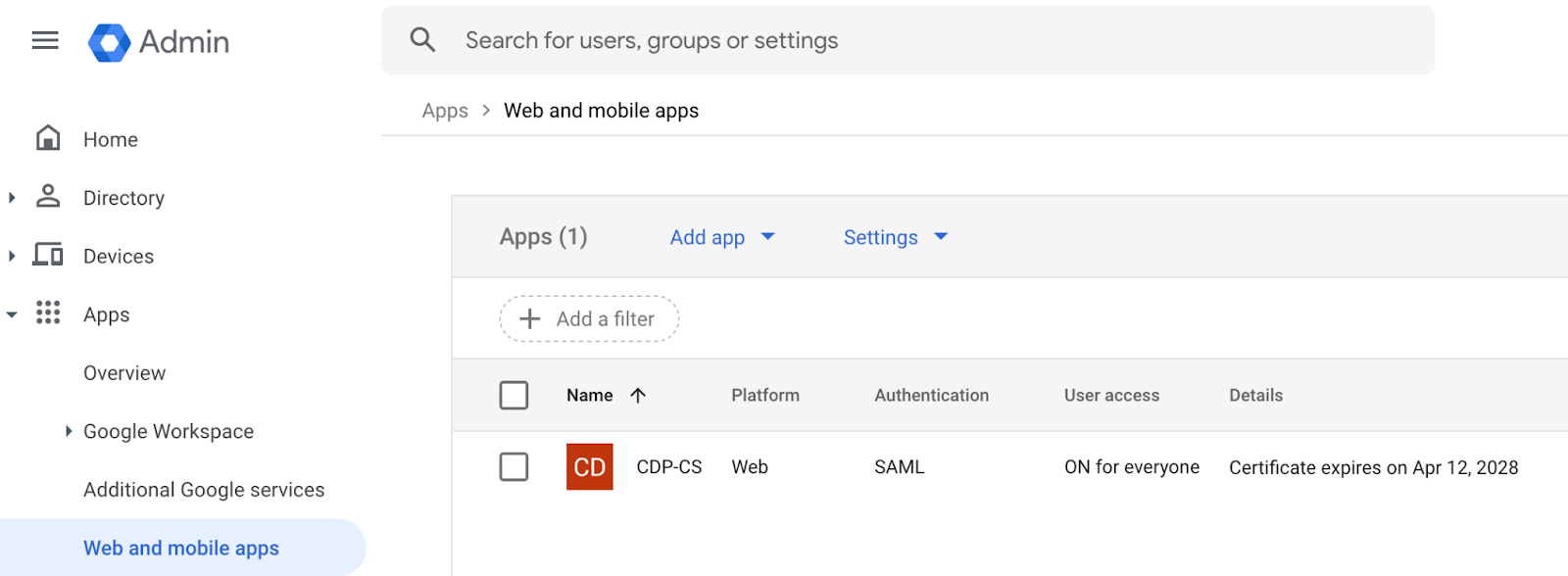Open Devices in sidebar

pos(119,256)
